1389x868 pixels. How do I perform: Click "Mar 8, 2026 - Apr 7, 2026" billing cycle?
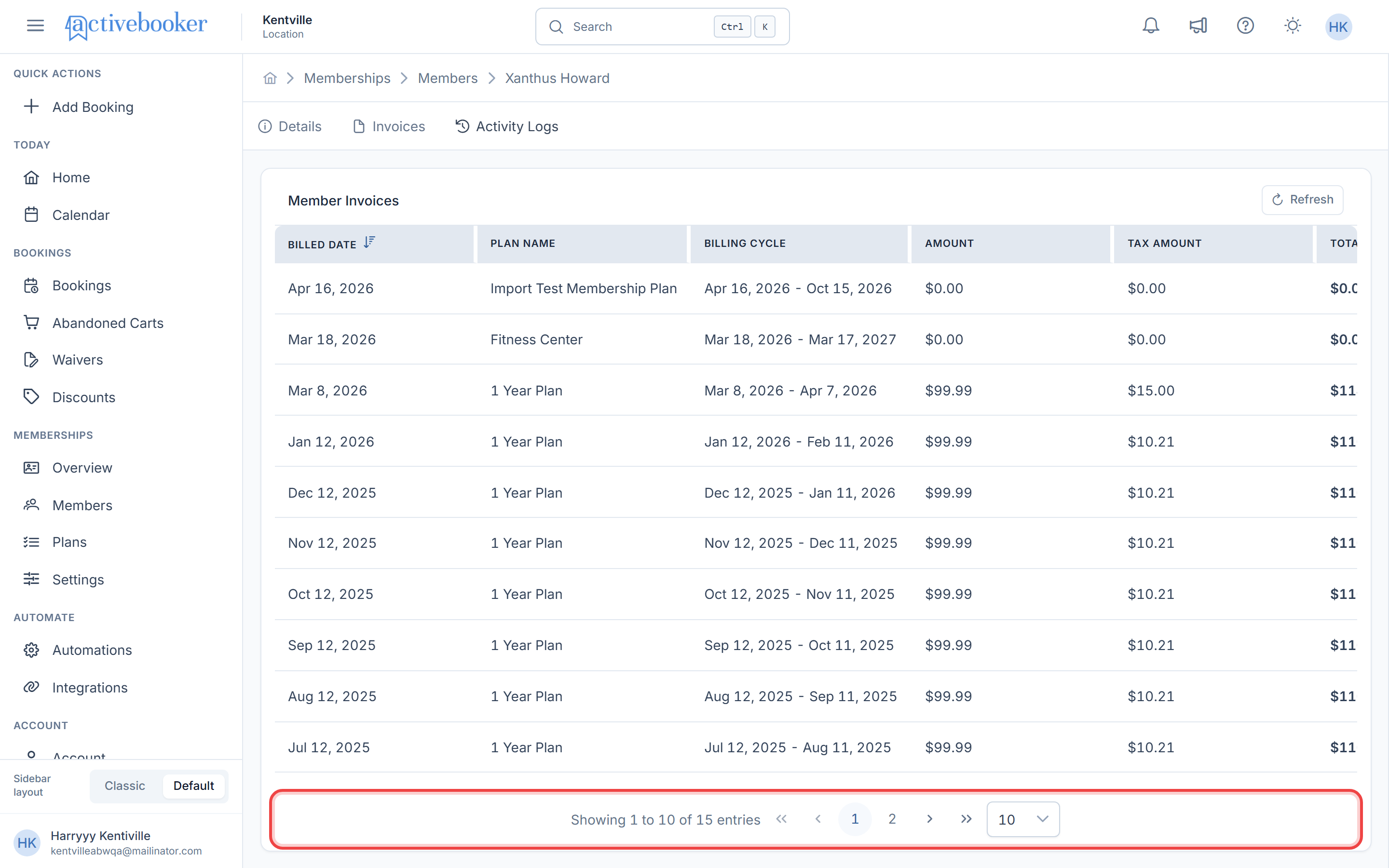coord(790,391)
